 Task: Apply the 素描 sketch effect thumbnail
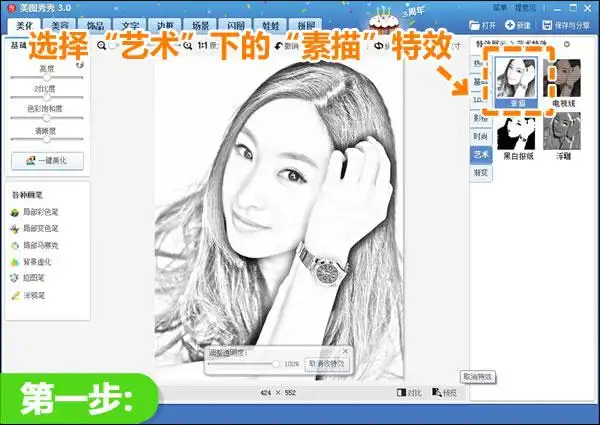(x=517, y=82)
